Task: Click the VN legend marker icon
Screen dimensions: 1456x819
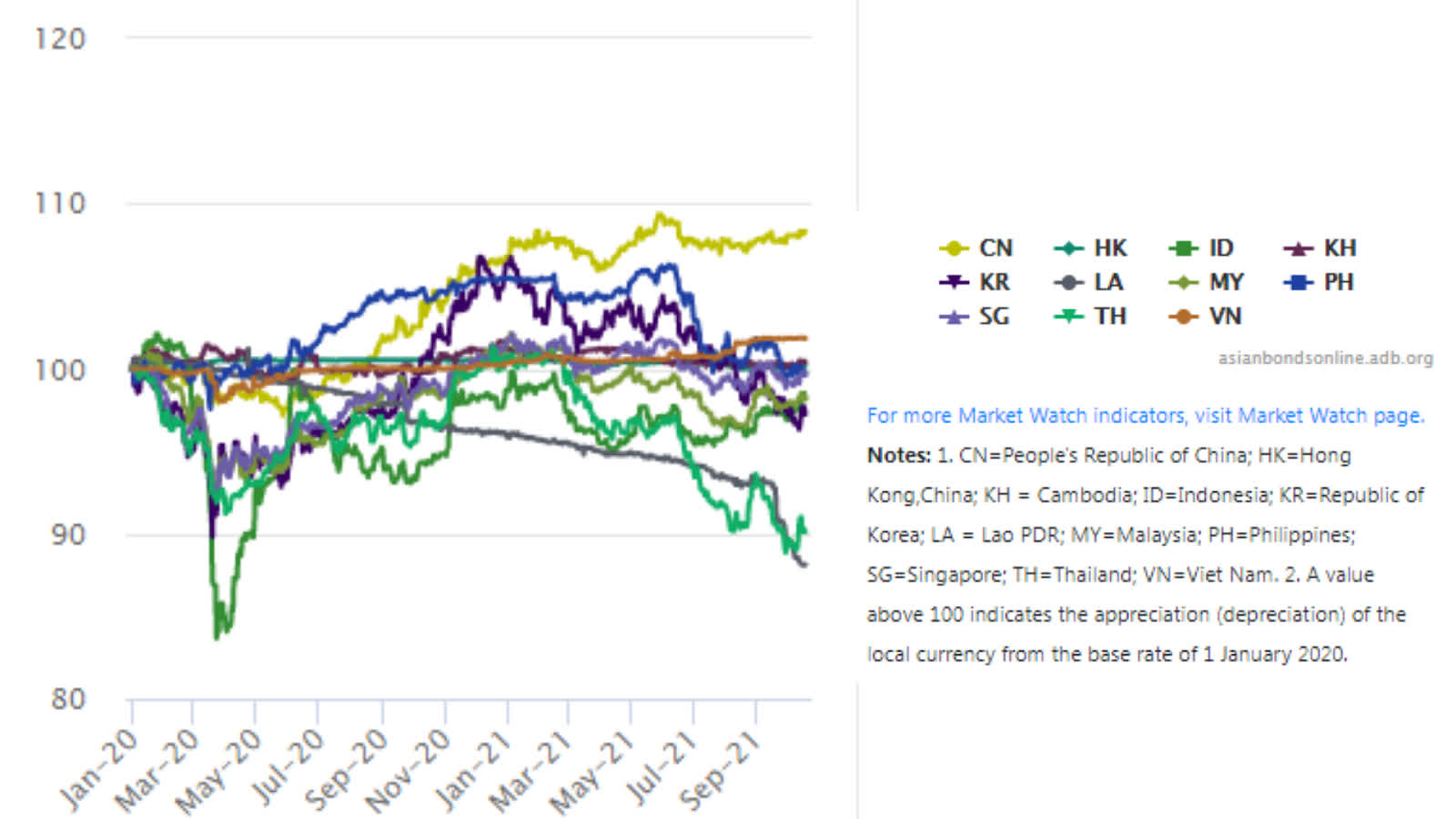Action: click(x=1183, y=317)
